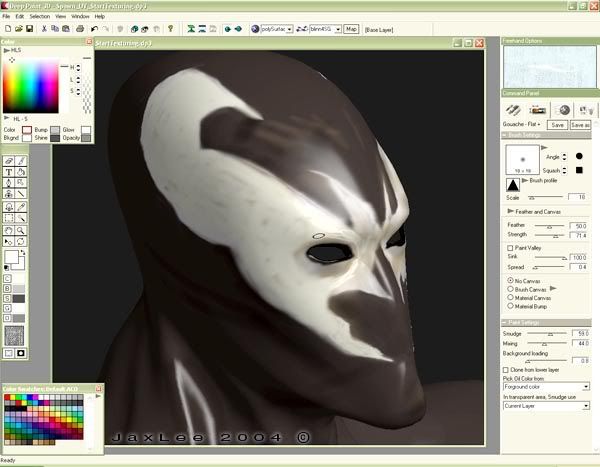
Task: Open the sphere material Command Panel icon
Action: pyautogui.click(x=563, y=110)
